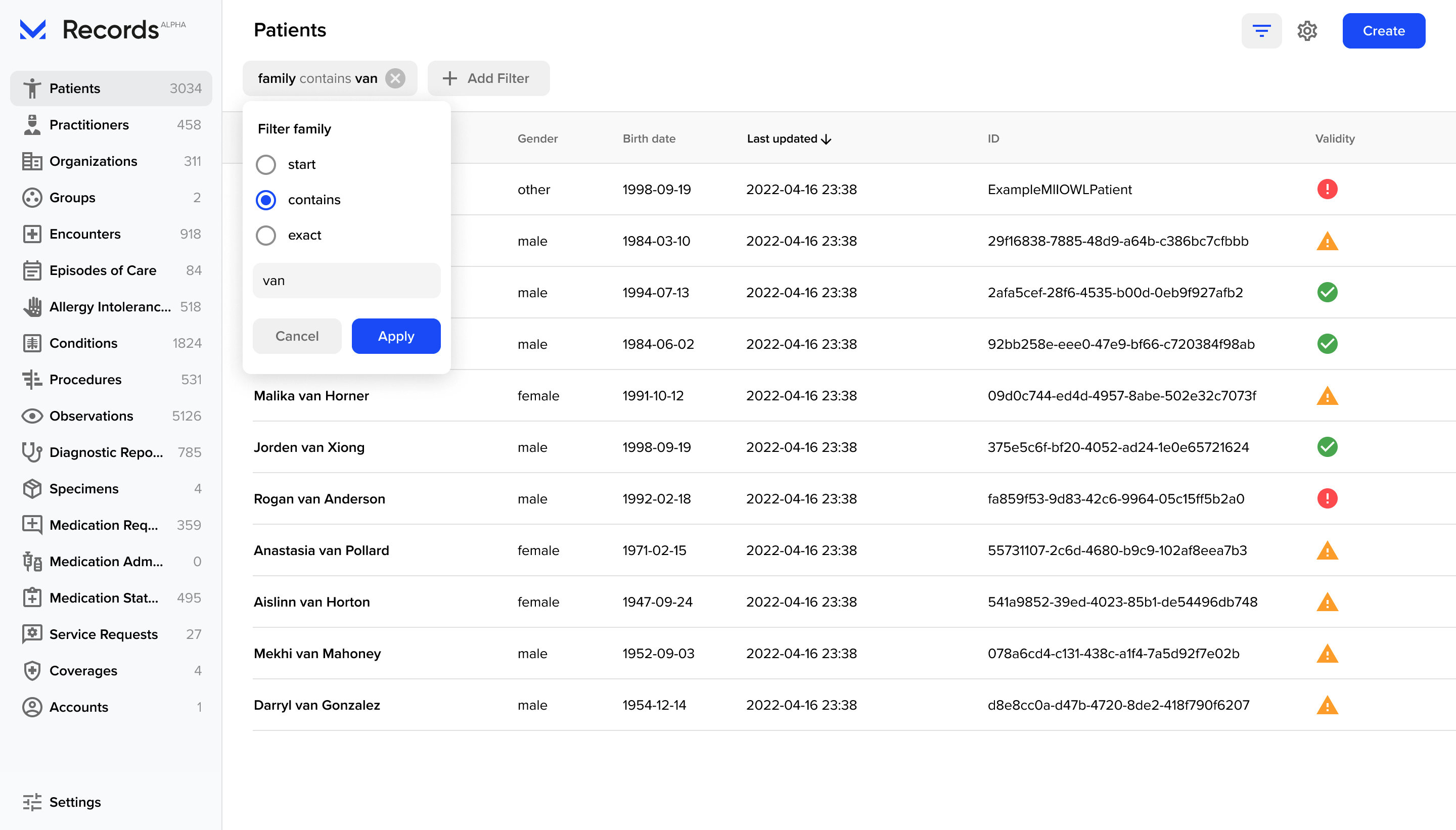
Task: Open Specimens in the sidebar
Action: point(111,489)
